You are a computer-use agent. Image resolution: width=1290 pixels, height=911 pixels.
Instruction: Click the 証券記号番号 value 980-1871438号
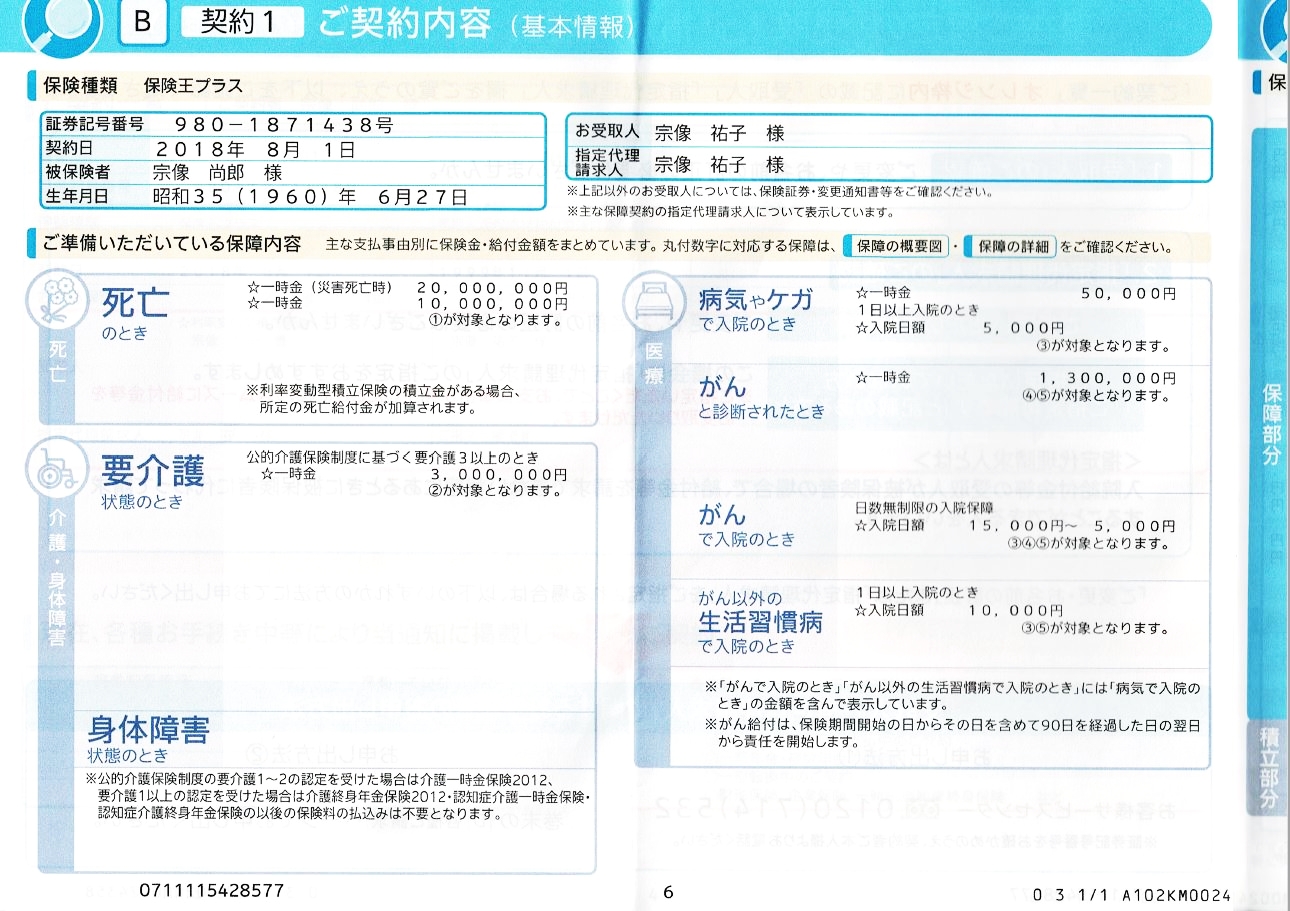point(283,126)
